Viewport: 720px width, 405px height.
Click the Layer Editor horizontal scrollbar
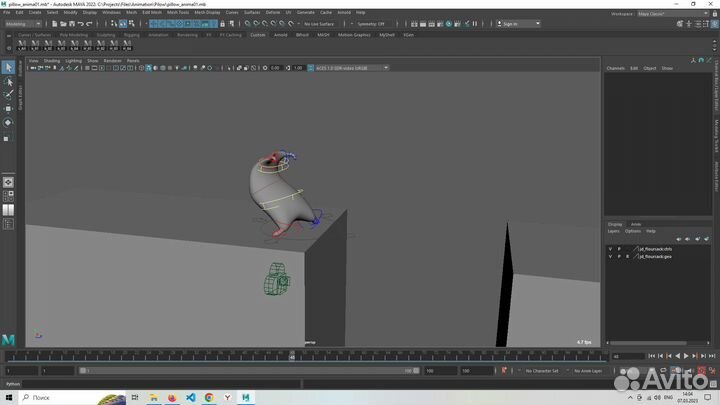(648, 343)
